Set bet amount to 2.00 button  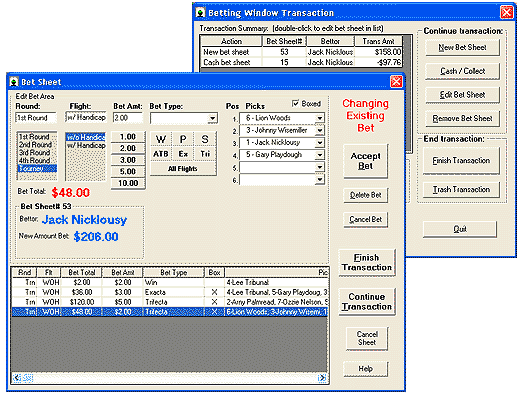pos(128,148)
